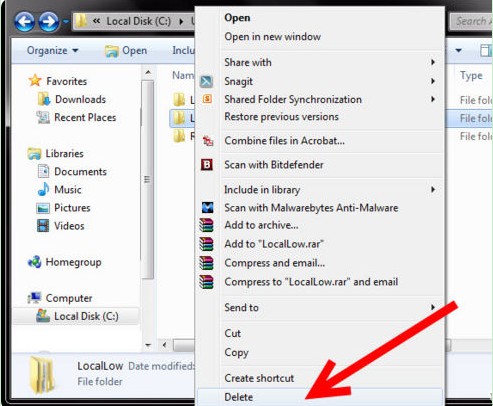Click the Forward navigation arrow
Image resolution: width=493 pixels, height=406 pixels.
49,22
